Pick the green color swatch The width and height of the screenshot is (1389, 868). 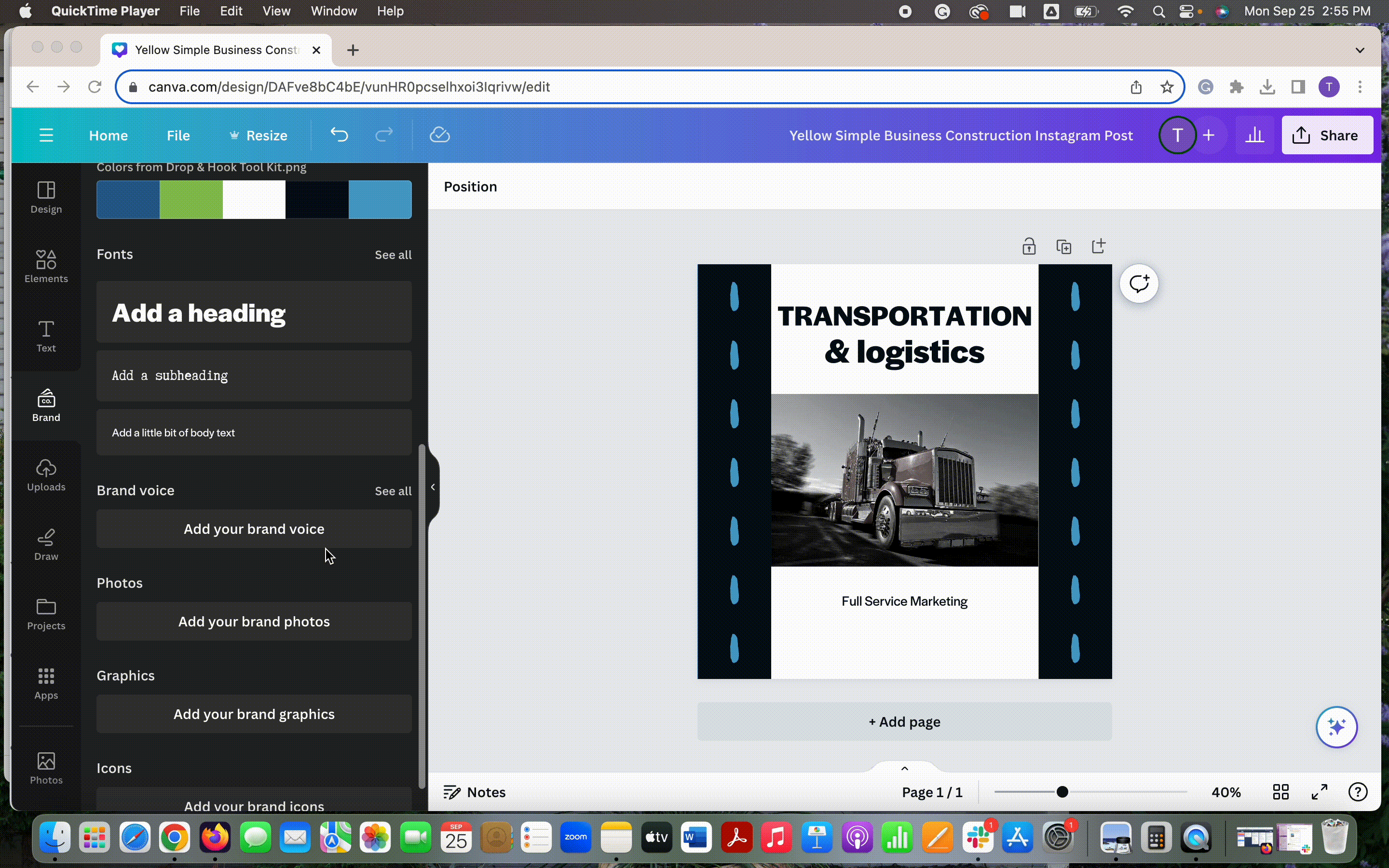[191, 199]
